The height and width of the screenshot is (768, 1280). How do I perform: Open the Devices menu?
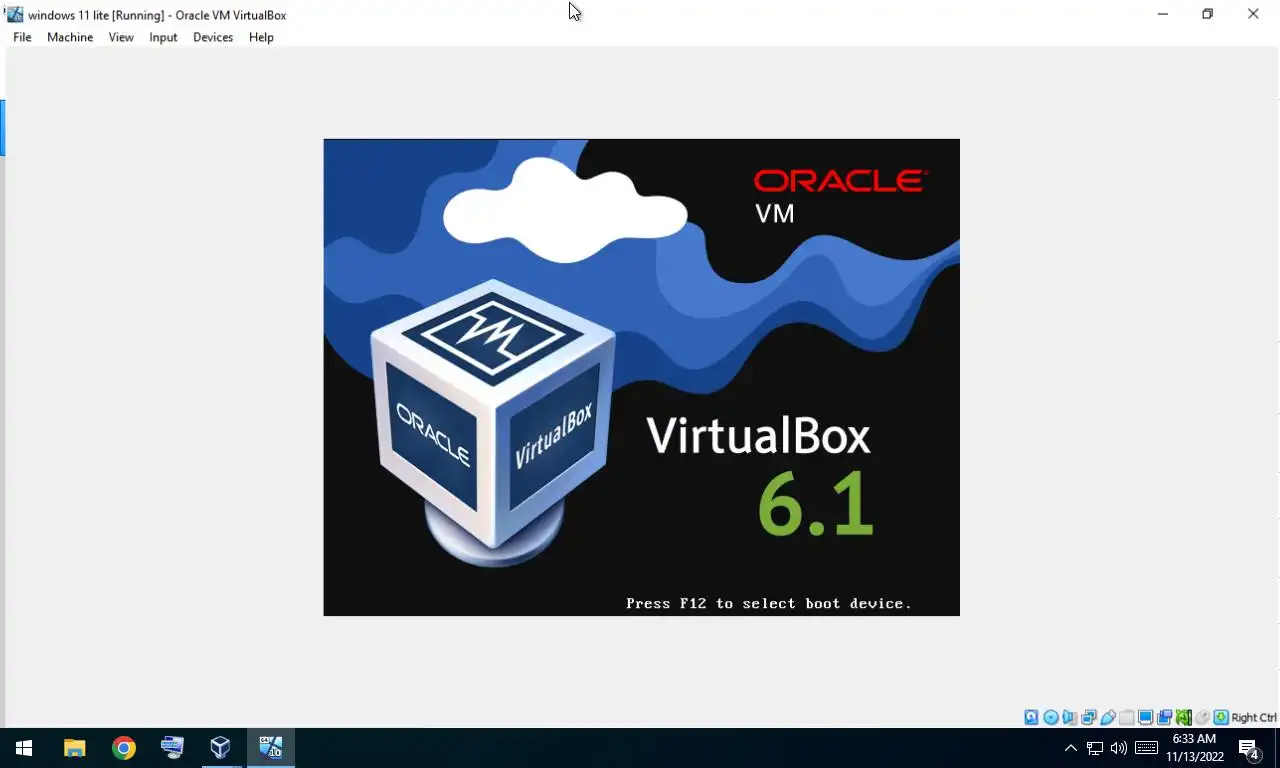[213, 37]
